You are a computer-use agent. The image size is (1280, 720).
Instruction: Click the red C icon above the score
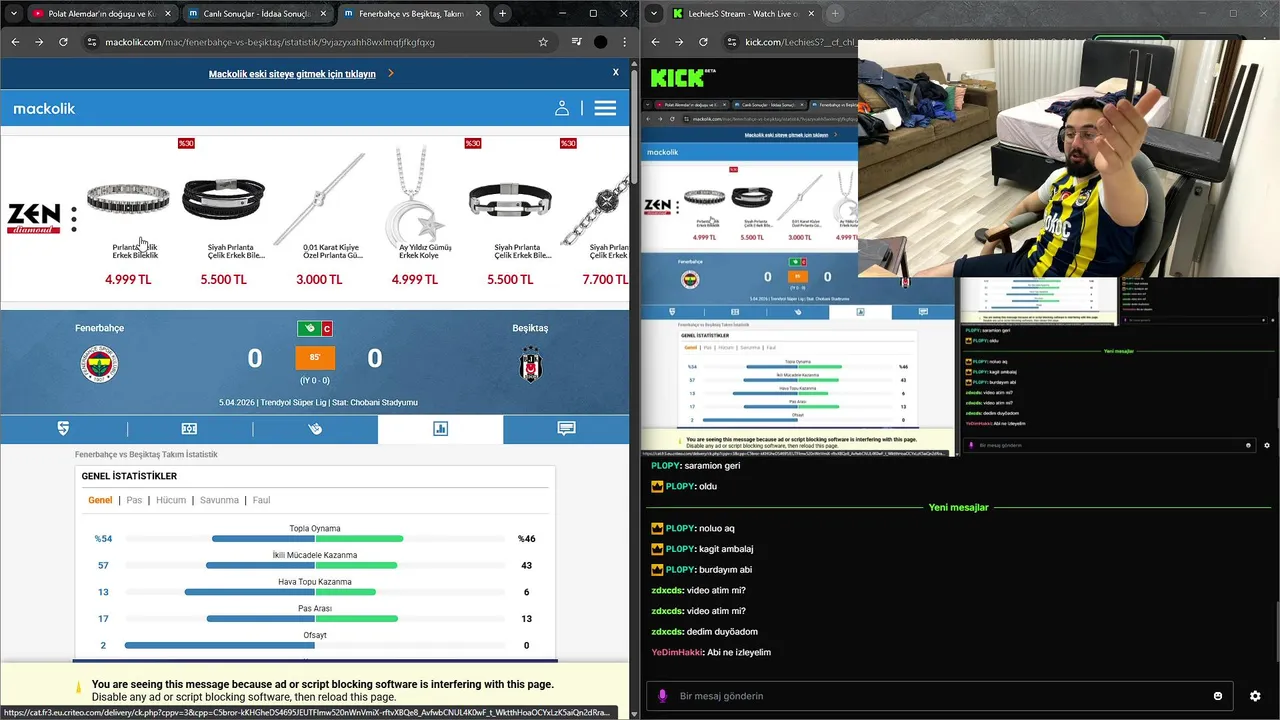pyautogui.click(x=327, y=329)
